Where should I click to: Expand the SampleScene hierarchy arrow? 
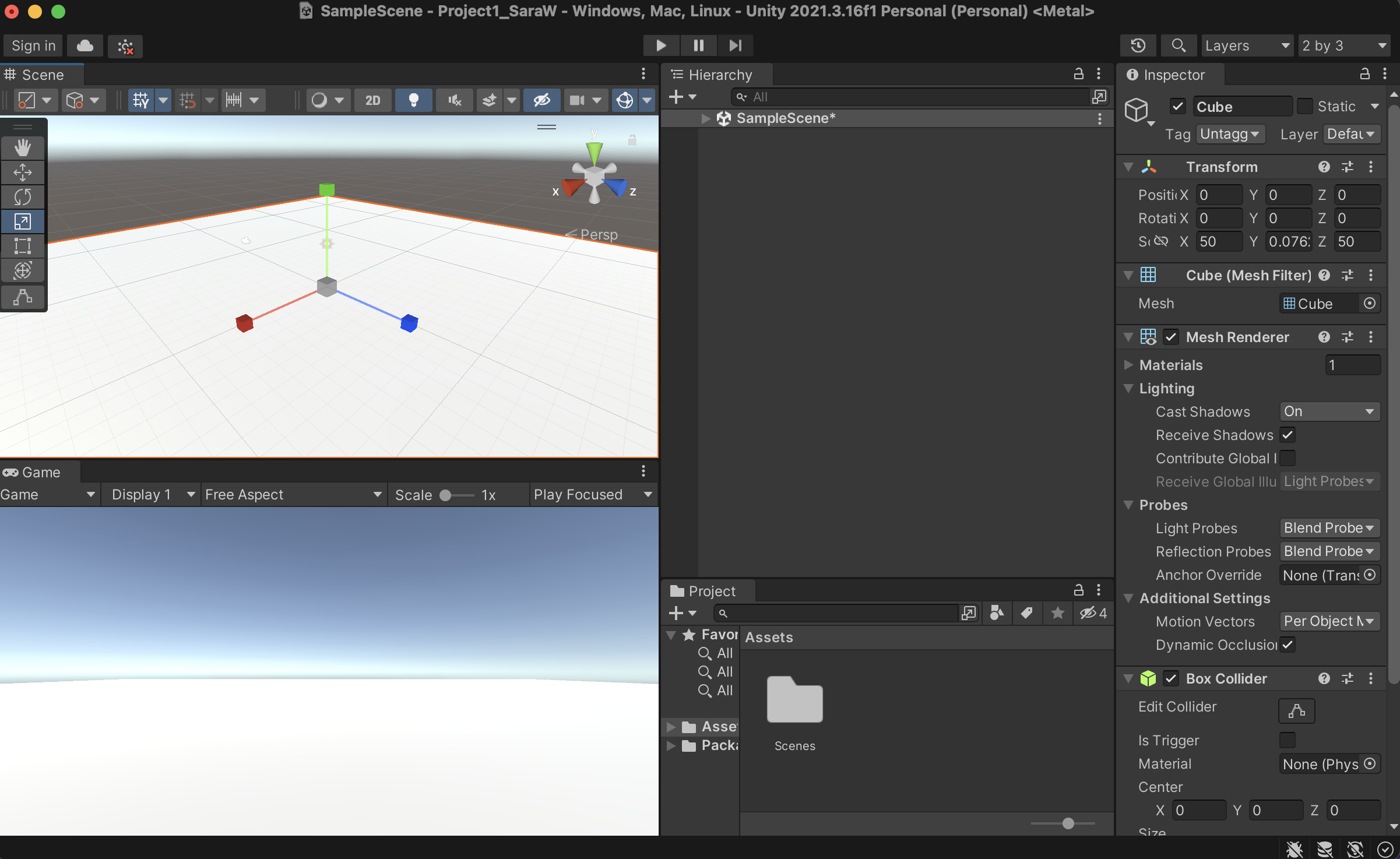click(705, 119)
